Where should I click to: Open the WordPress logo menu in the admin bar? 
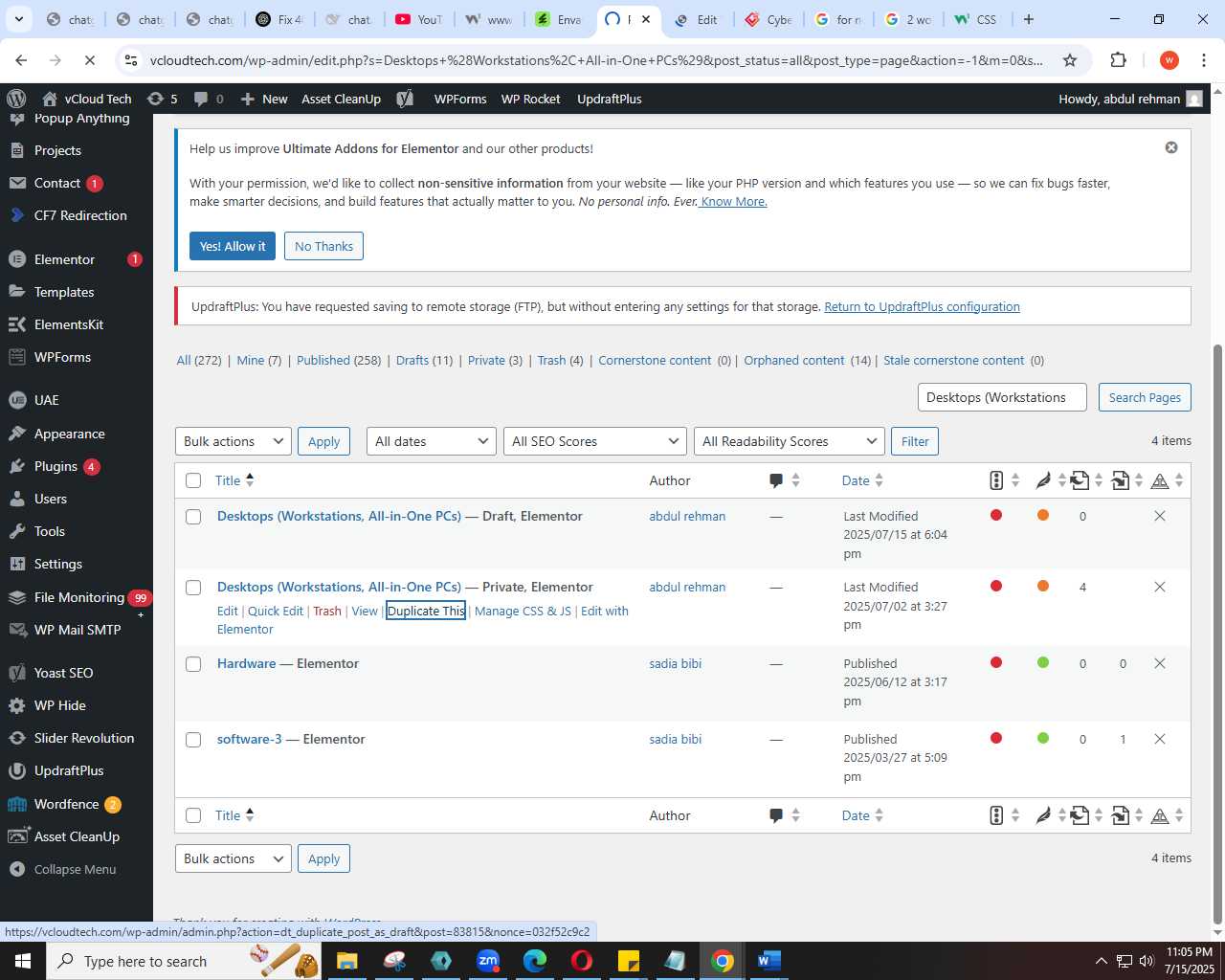click(x=16, y=99)
